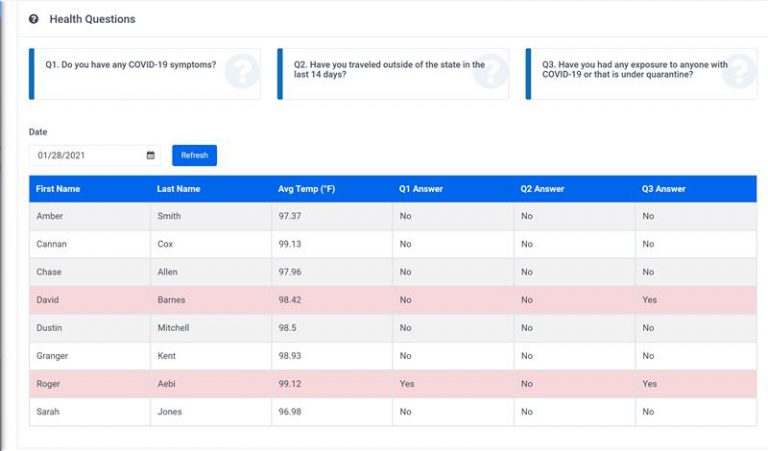Sort by First Name column header
This screenshot has height=451, width=768.
click(58, 189)
